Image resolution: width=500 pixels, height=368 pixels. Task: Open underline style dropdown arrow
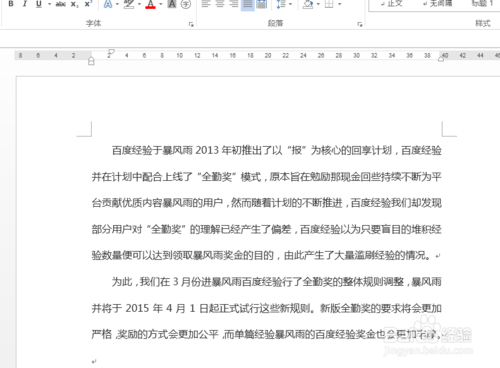pyautogui.click(x=49, y=4)
